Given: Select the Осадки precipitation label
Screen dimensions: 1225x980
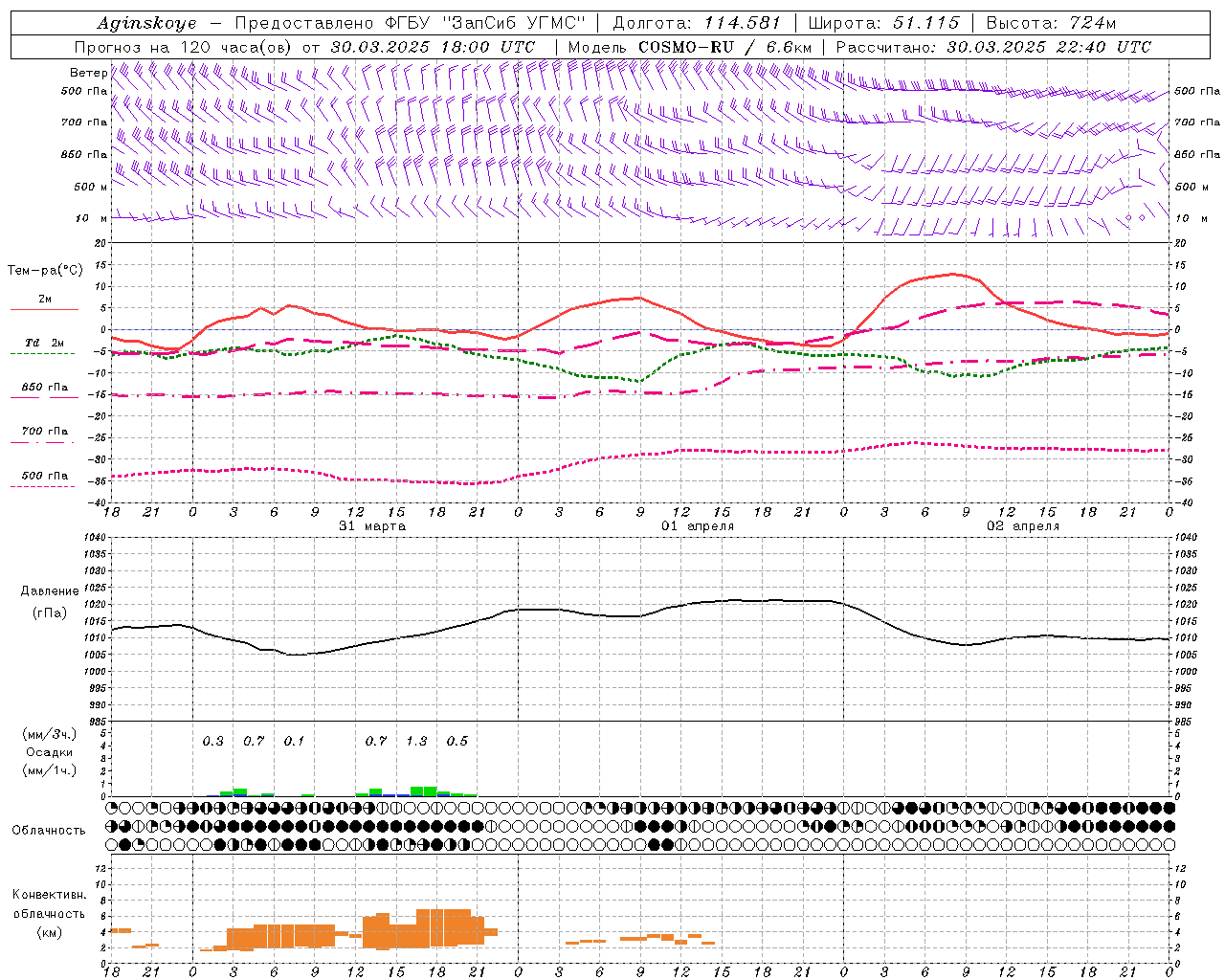Looking at the screenshot, I should (50, 752).
